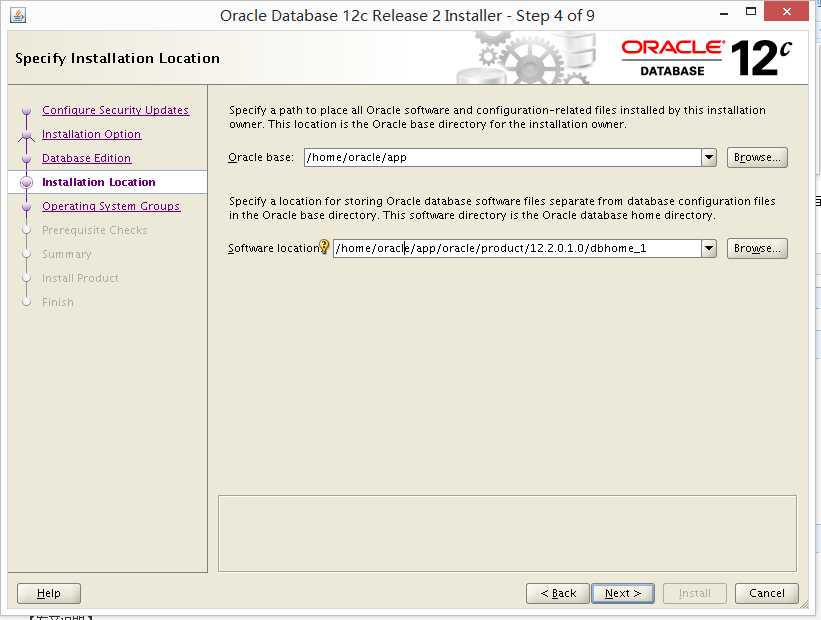The height and width of the screenshot is (620, 821).
Task: Click the Java icon in the title bar
Action: 18,15
